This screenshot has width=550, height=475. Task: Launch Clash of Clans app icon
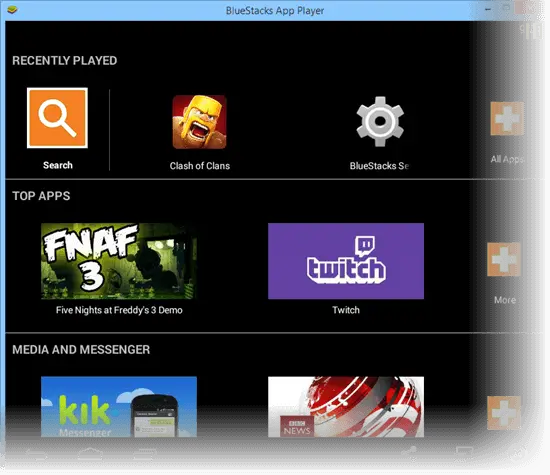pos(199,122)
